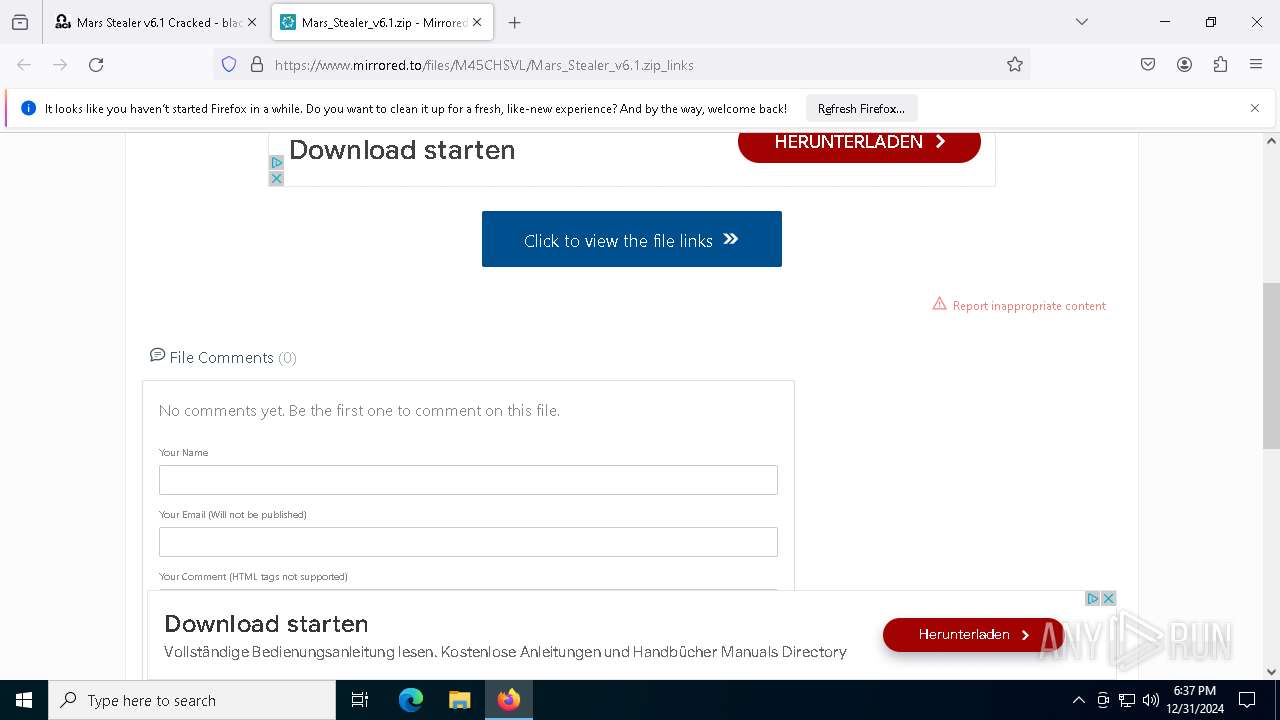The width and height of the screenshot is (1280, 720).
Task: Click the Refresh Firefox... button
Action: coord(861,108)
